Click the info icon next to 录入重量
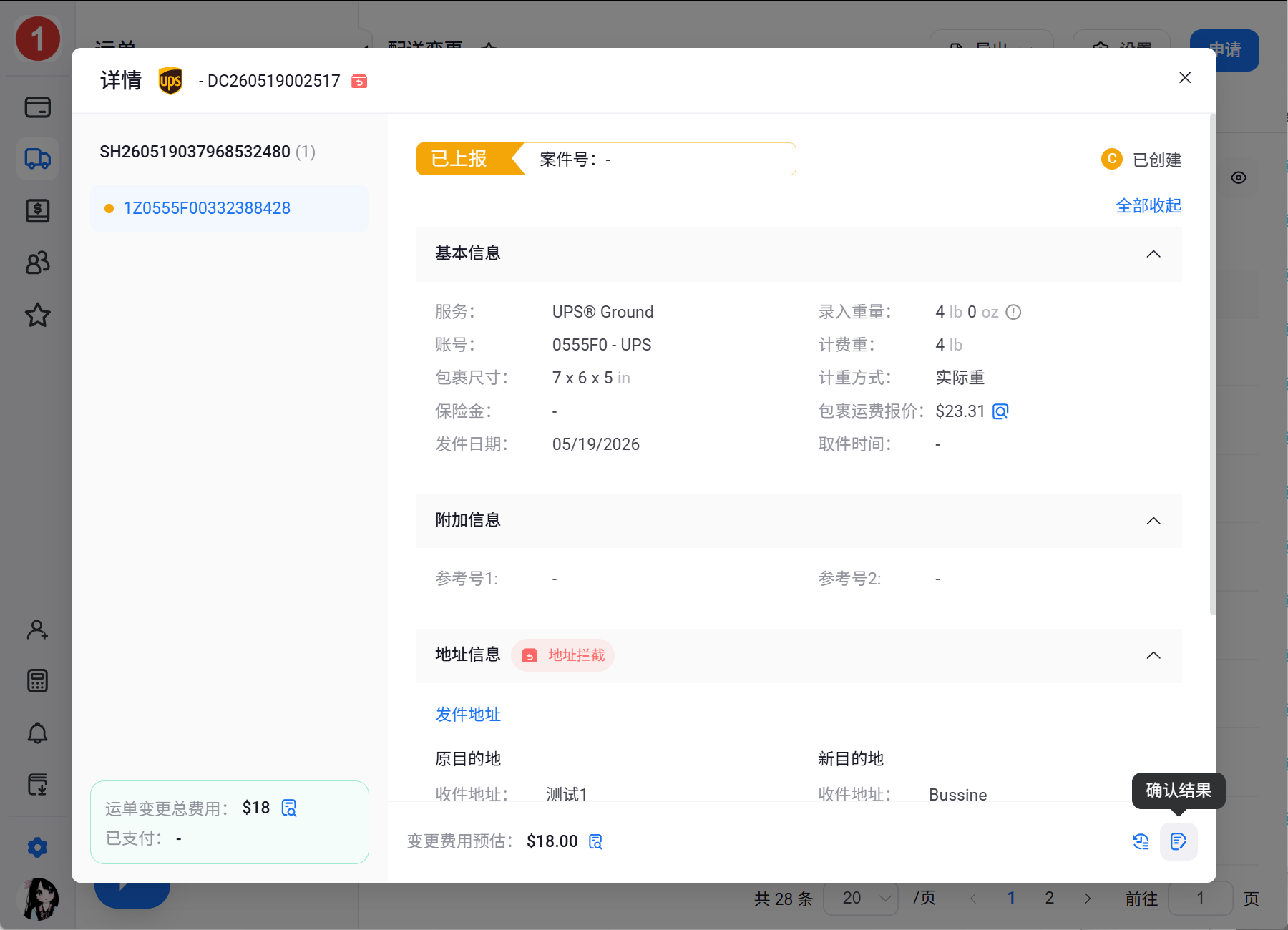This screenshot has height=930, width=1288. coord(1013,312)
